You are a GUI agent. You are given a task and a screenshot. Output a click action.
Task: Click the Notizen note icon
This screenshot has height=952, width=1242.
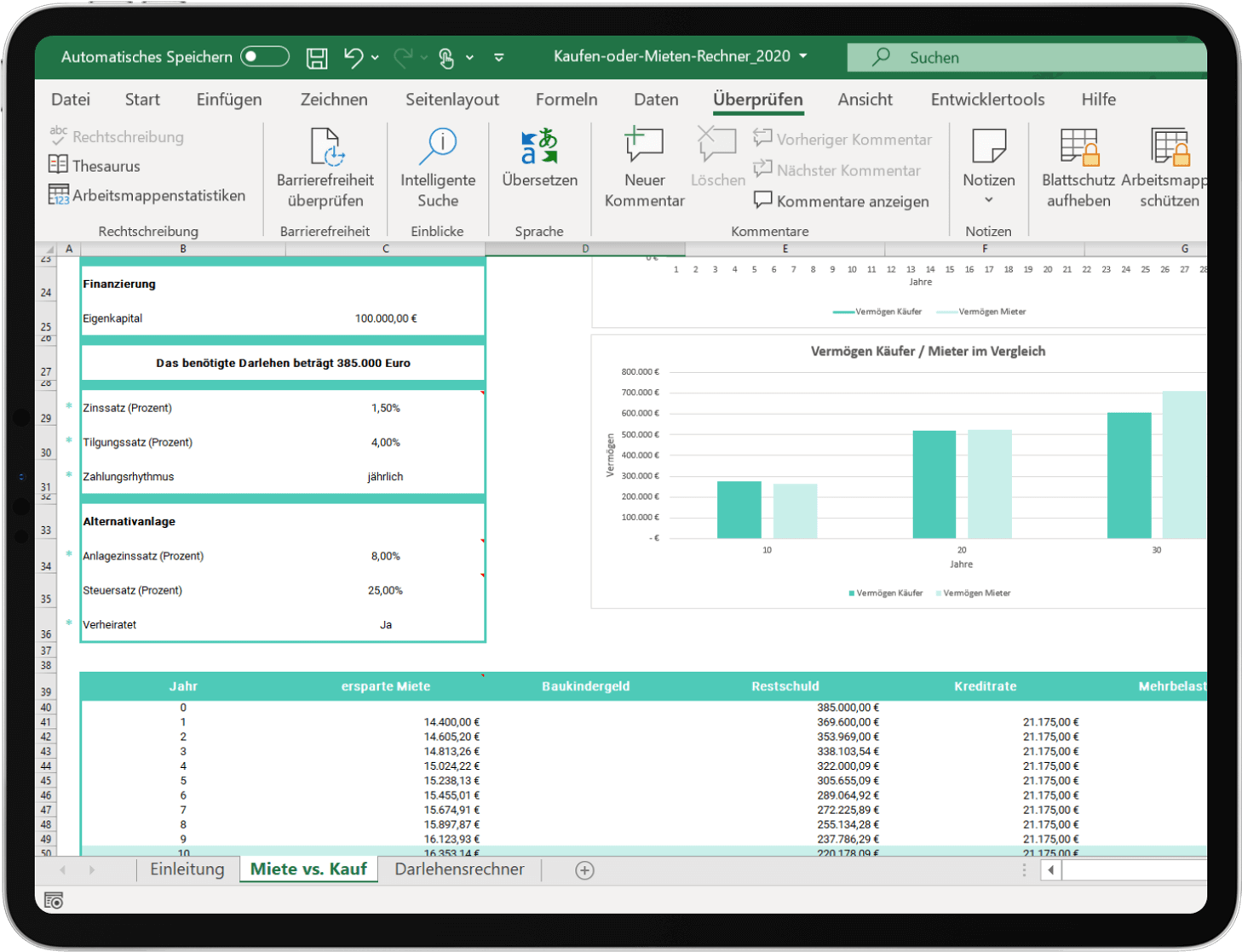point(989,146)
